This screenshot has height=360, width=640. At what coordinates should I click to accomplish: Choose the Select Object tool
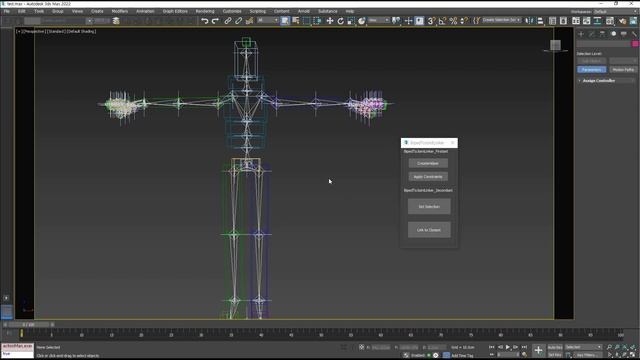(285, 21)
